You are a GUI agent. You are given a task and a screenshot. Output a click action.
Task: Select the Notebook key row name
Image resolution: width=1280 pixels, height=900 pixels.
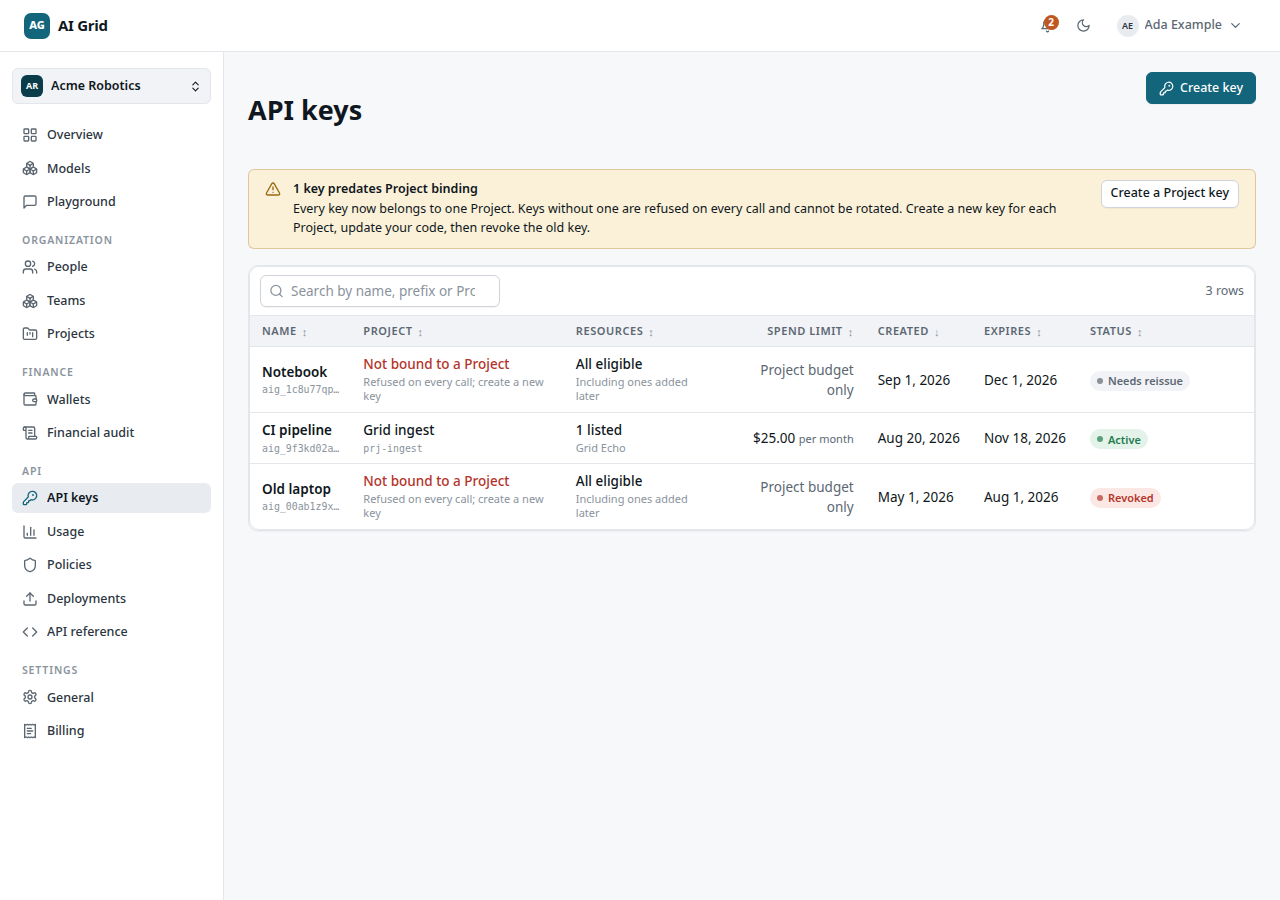point(294,372)
